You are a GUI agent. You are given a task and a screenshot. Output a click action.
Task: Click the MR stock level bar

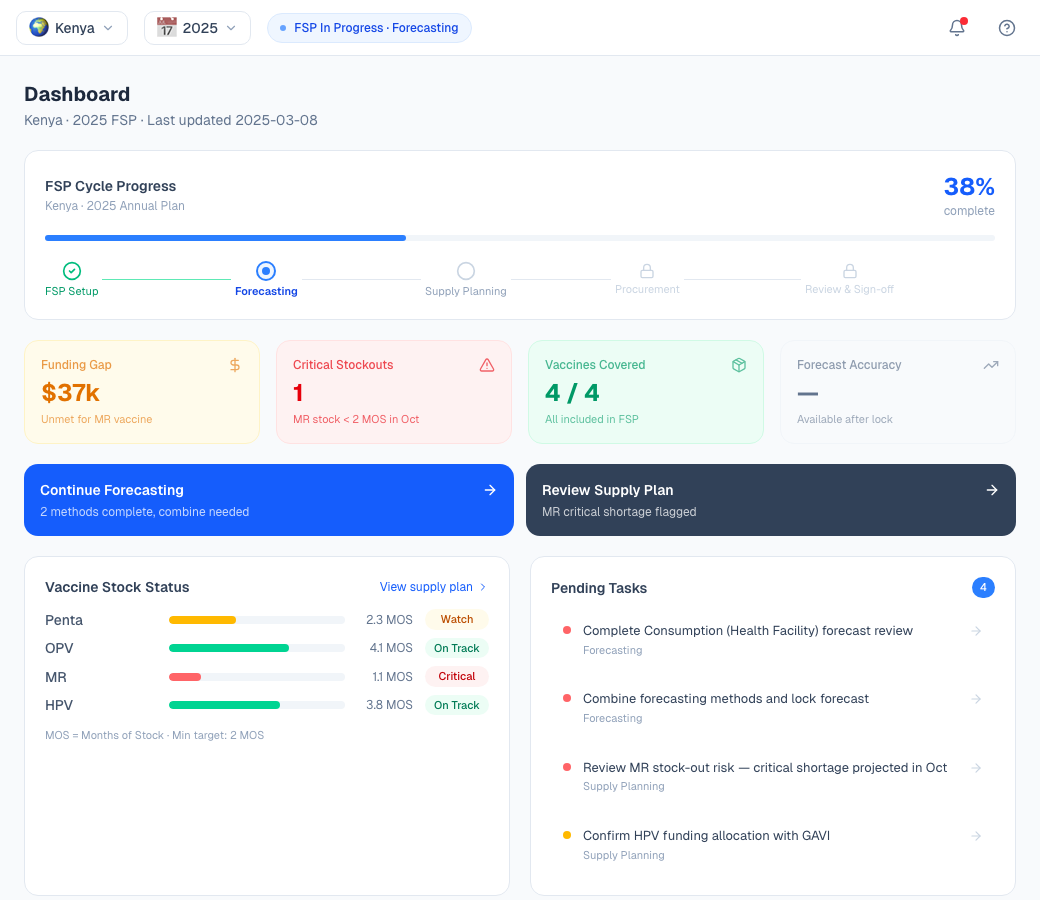pos(257,677)
